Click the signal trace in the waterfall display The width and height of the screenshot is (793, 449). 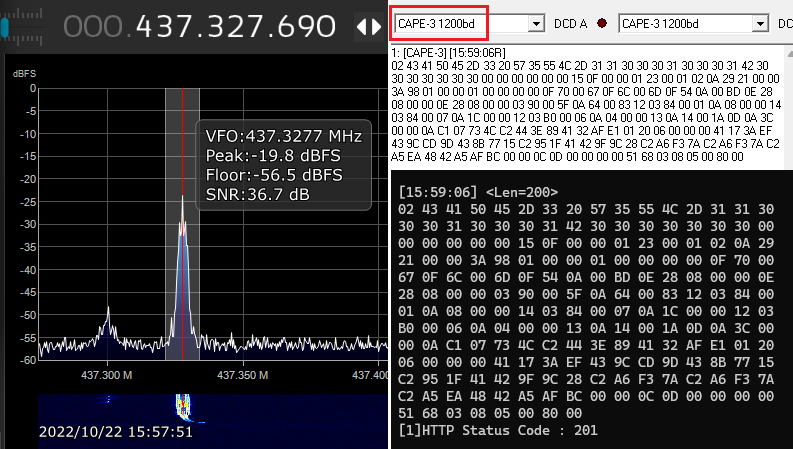[183, 408]
